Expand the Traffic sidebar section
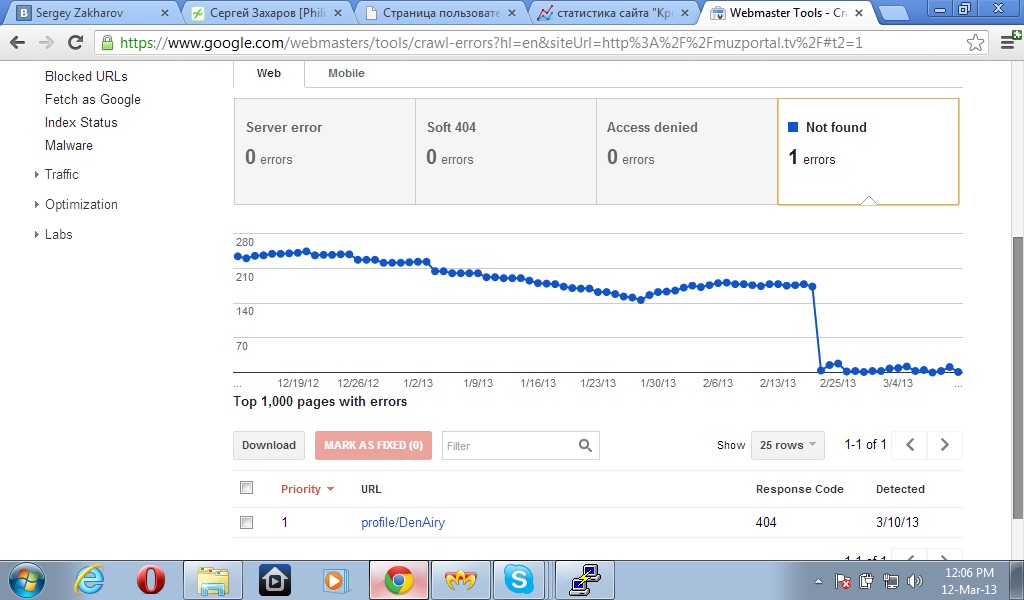The width and height of the screenshot is (1024, 600). point(37,174)
